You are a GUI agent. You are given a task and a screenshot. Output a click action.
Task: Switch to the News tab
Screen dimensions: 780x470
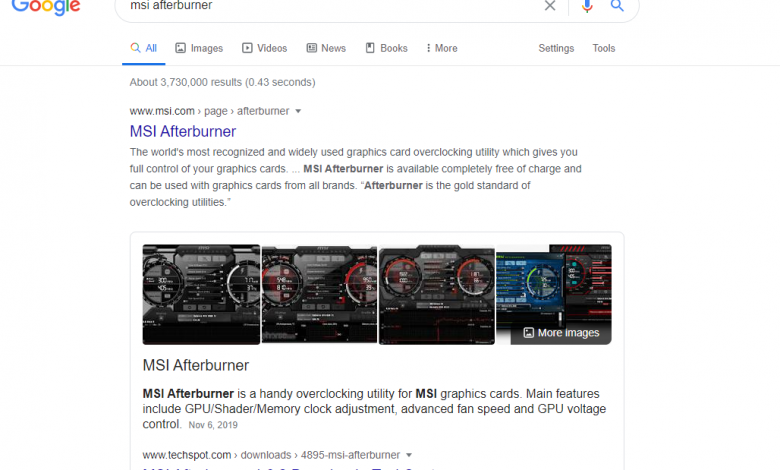point(326,48)
